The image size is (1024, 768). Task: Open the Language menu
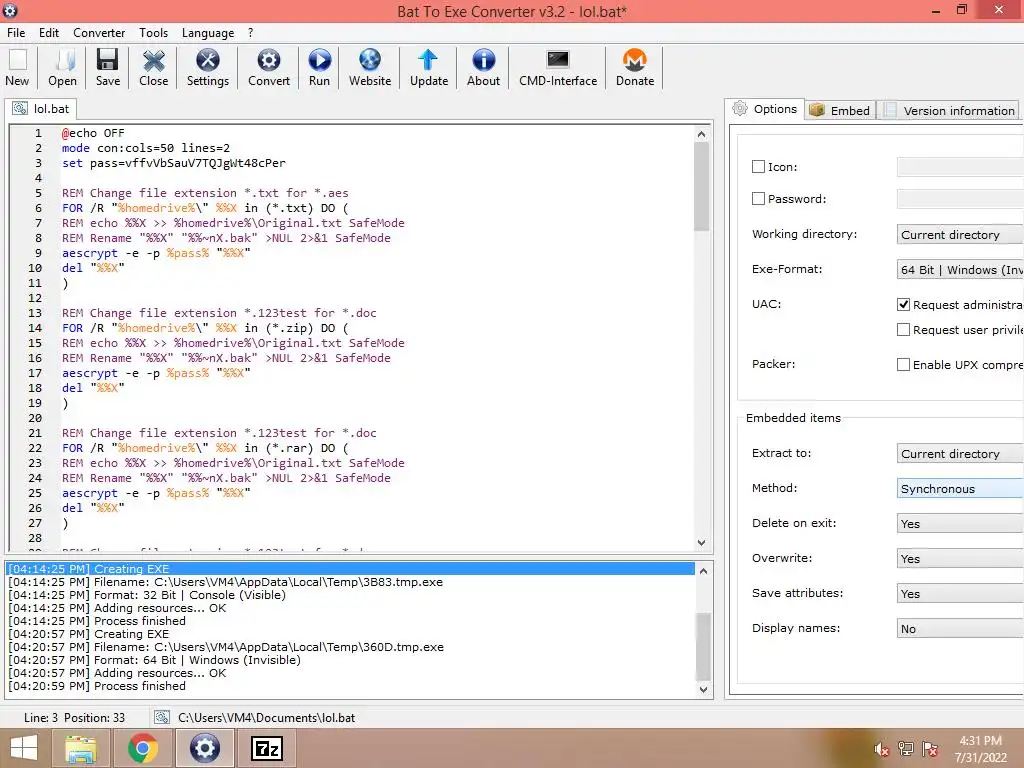pos(208,33)
